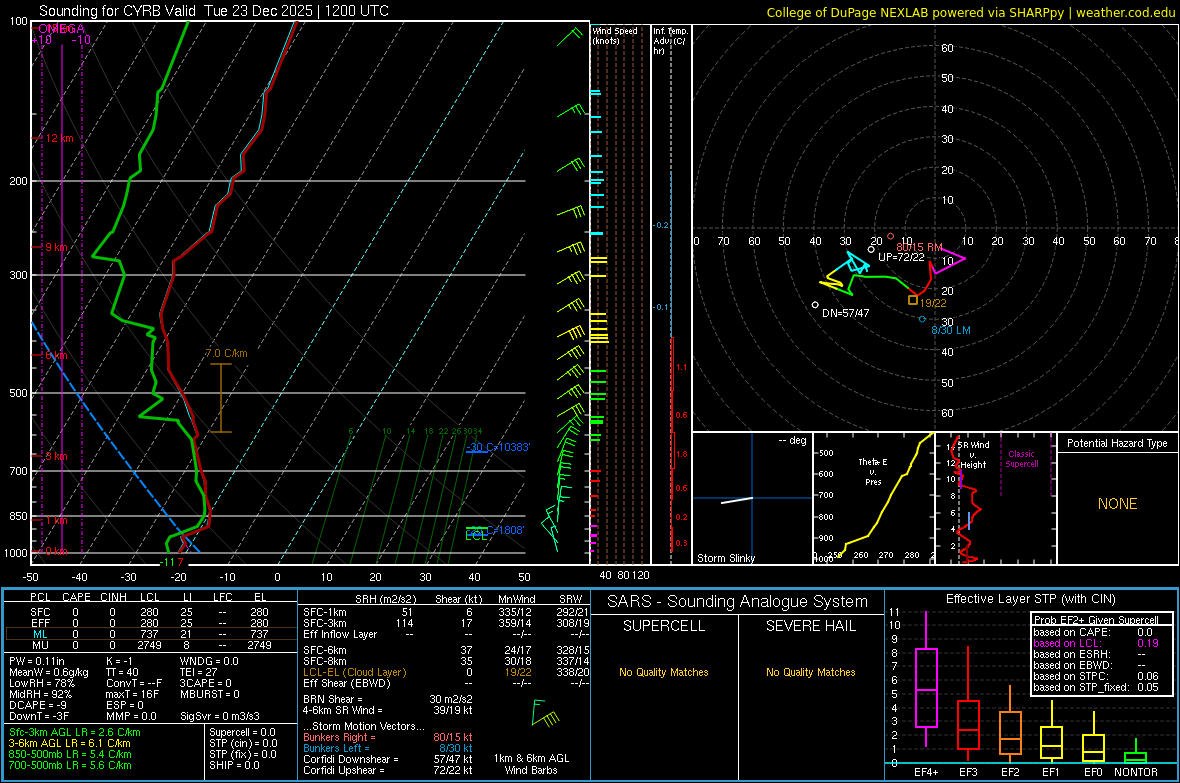This screenshot has height=783, width=1180.
Task: Click the TEI = 27 value
Action: 199,672
